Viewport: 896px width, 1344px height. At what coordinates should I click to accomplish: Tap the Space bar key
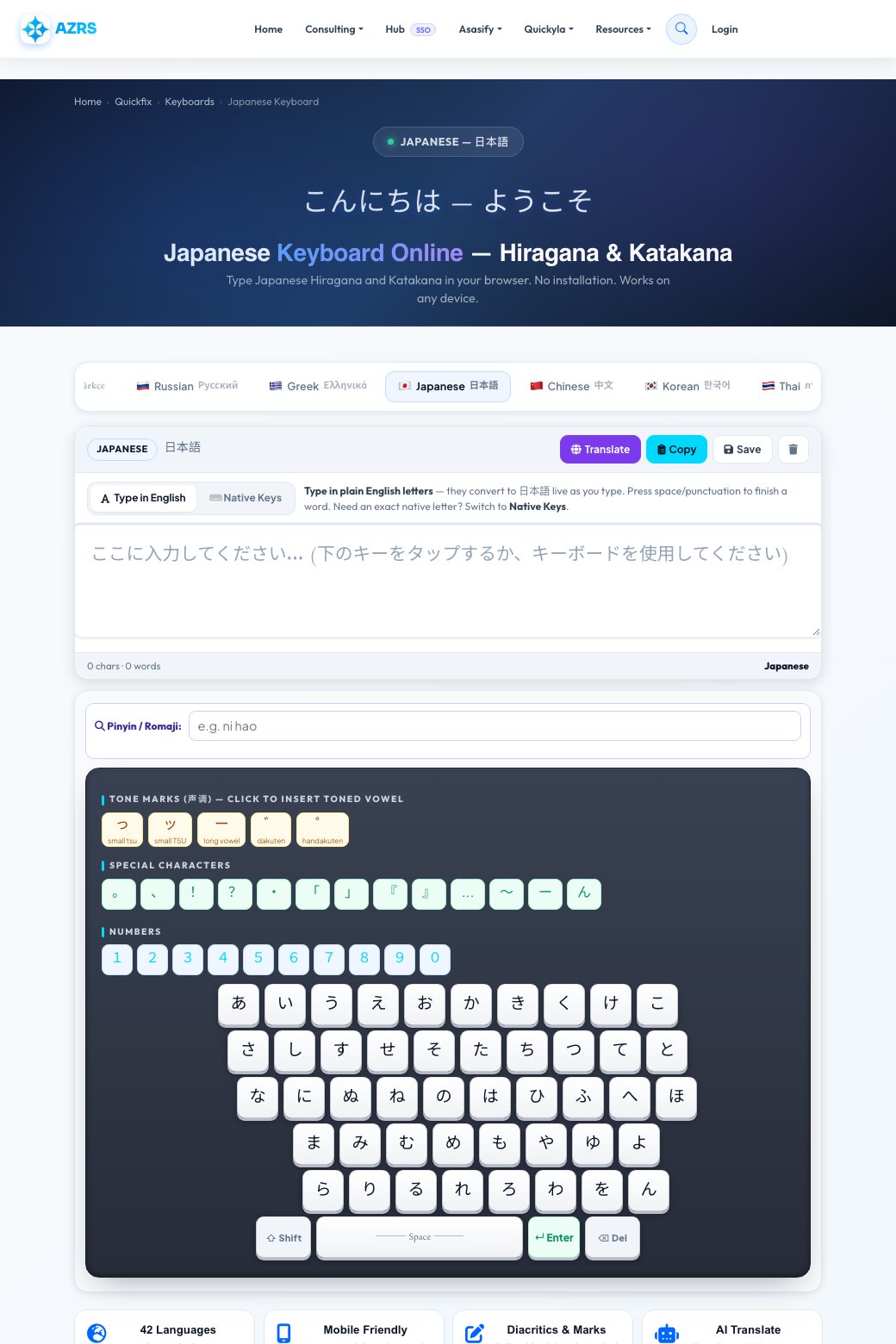[420, 1238]
